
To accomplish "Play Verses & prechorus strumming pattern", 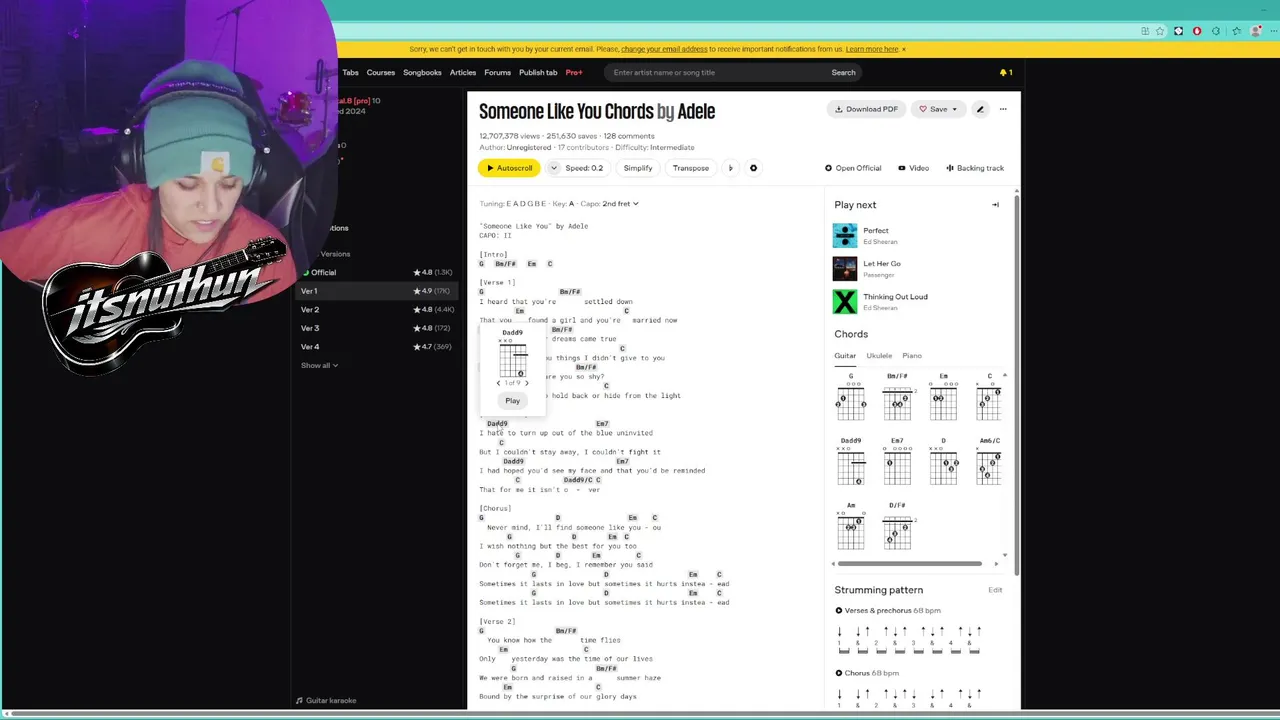I will (x=839, y=611).
